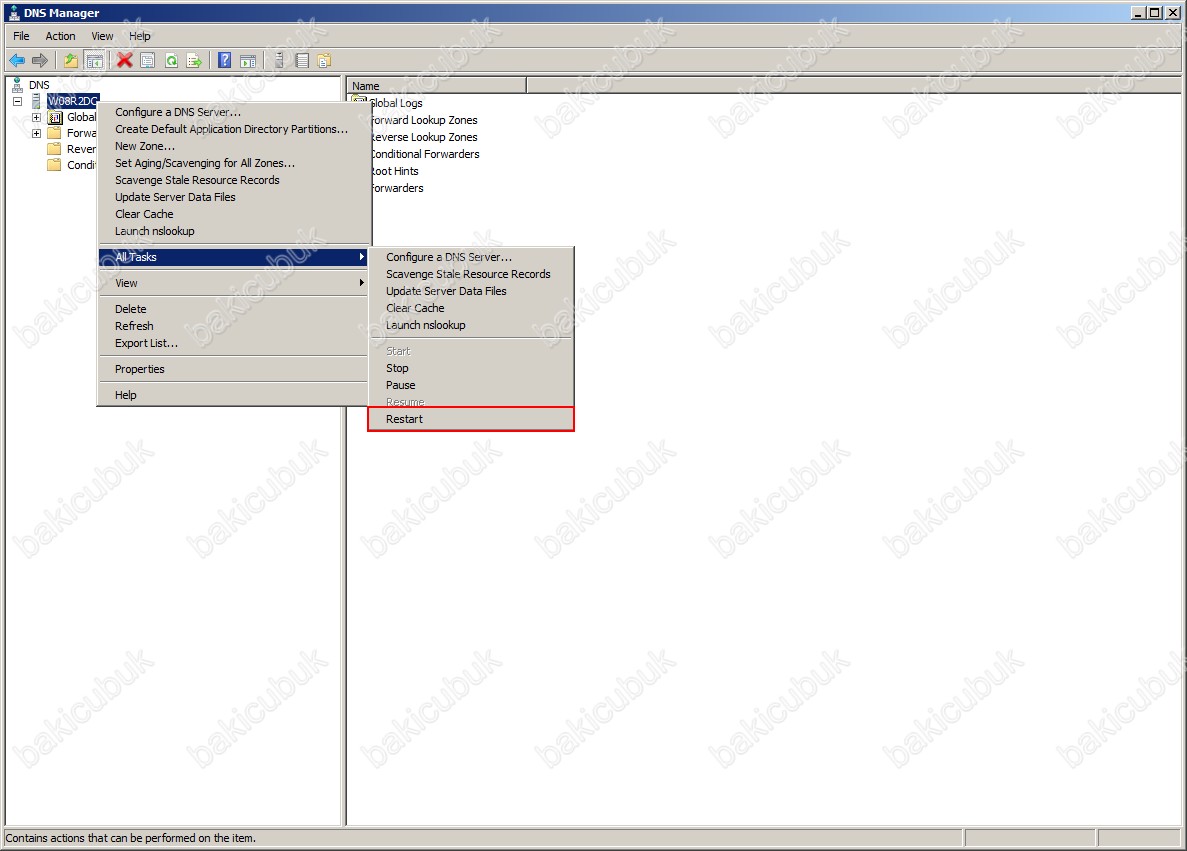Screen dimensions: 1187x851
Task: Click the Conditional Forwarders folder icon in tree
Action: click(x=55, y=165)
